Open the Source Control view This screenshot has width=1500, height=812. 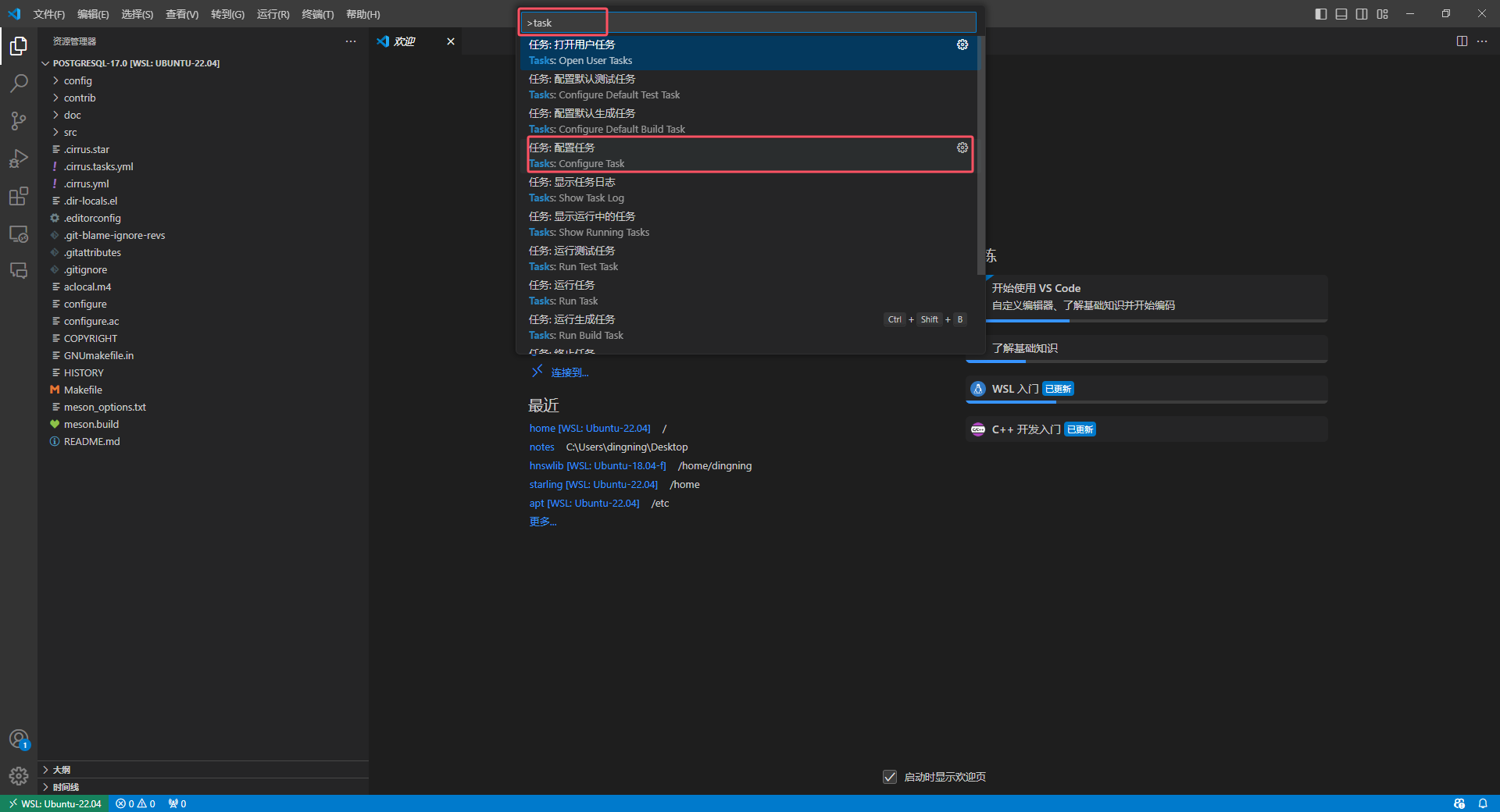[18, 121]
